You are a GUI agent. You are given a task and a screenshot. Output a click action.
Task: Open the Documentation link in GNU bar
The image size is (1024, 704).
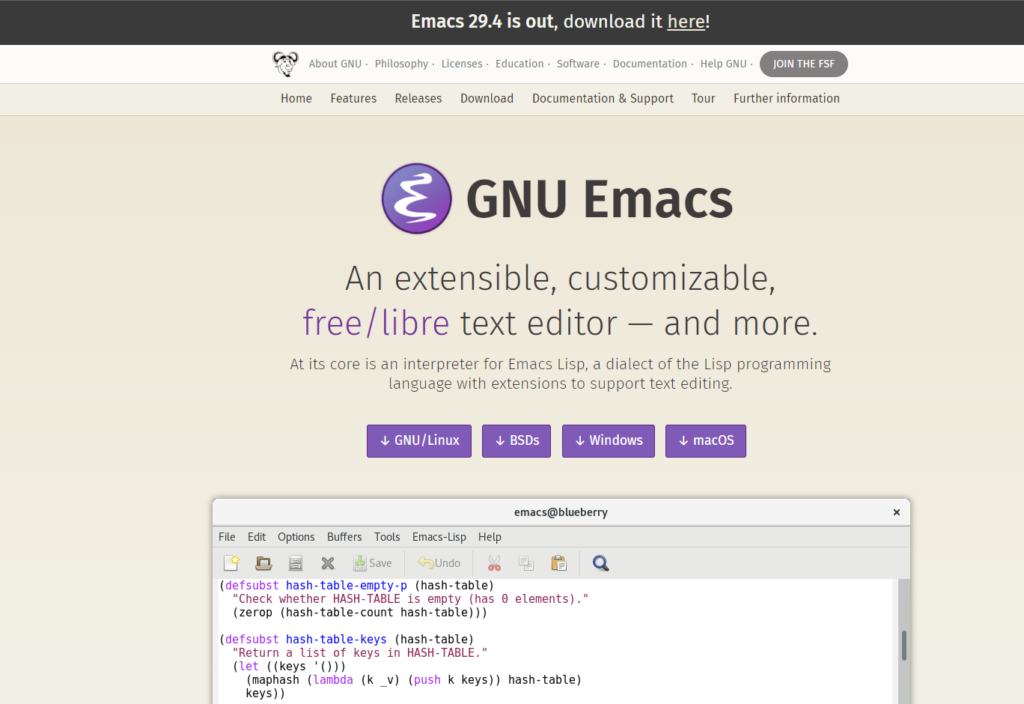click(x=650, y=64)
